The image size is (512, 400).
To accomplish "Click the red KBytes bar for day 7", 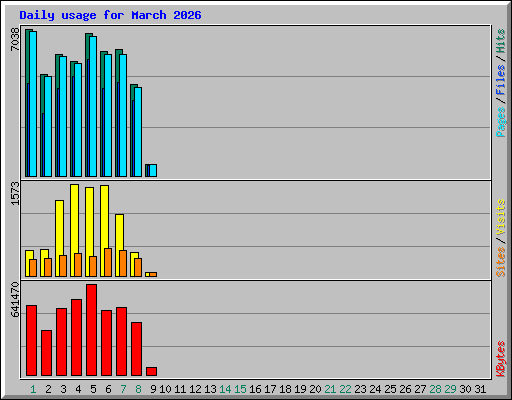I will coord(121,341).
